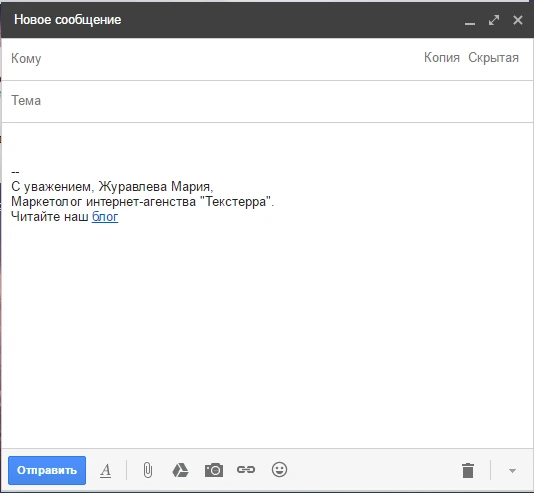534x493 pixels.
Task: Expand compose window to full screen
Action: pyautogui.click(x=494, y=20)
